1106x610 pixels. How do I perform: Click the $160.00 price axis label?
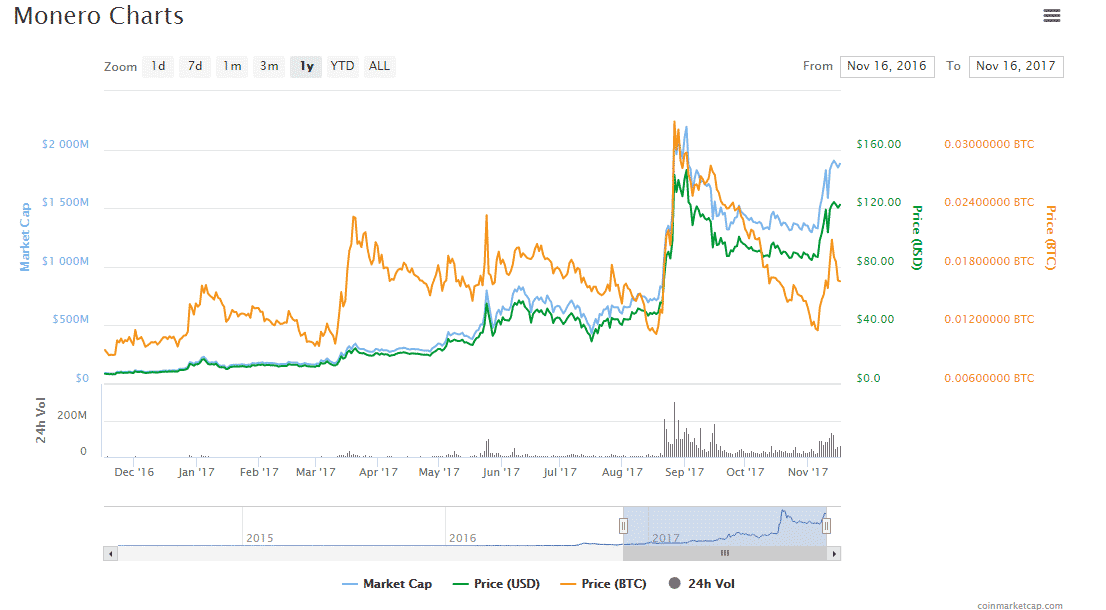[x=879, y=144]
